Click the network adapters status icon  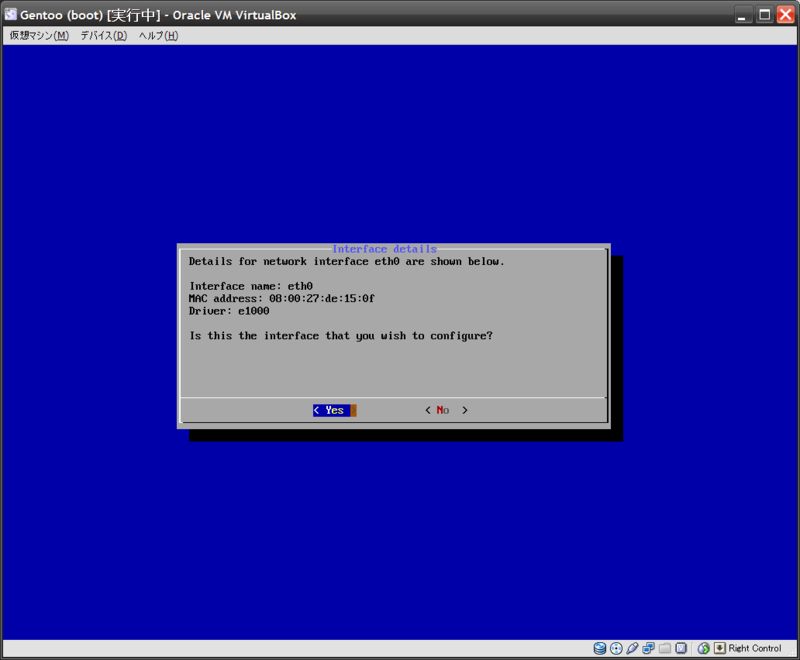click(x=648, y=648)
